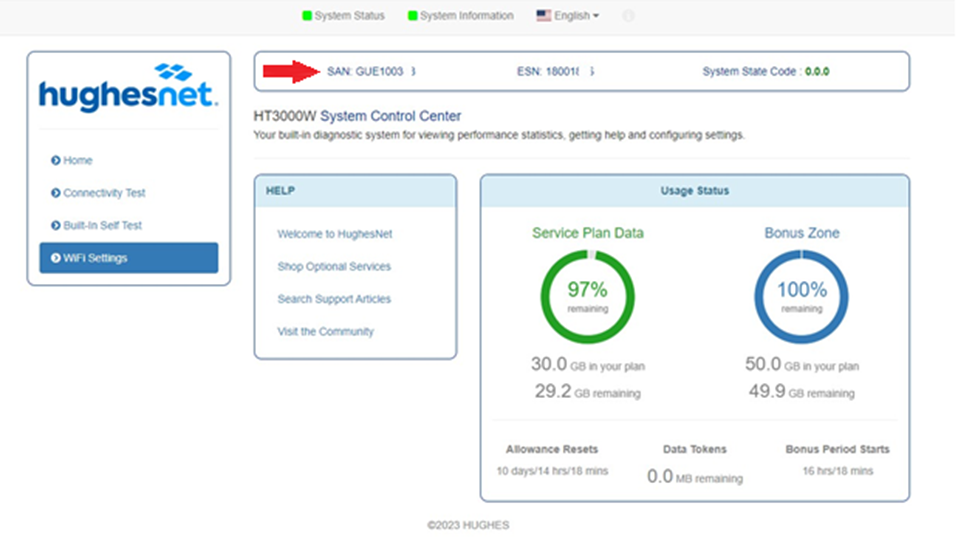This screenshot has width=975, height=549.
Task: Click the arrow icon beside Built-In Self Test
Action: [55, 226]
